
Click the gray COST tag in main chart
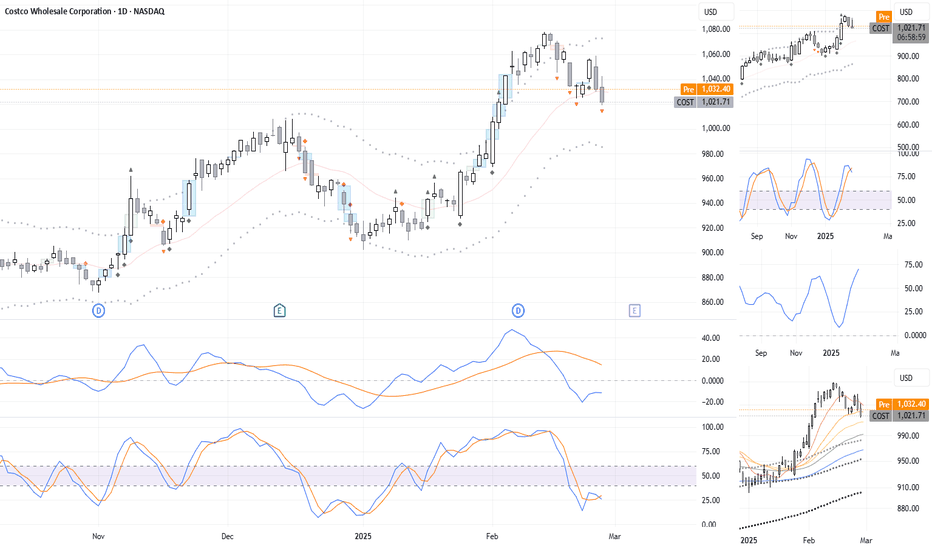[685, 102]
